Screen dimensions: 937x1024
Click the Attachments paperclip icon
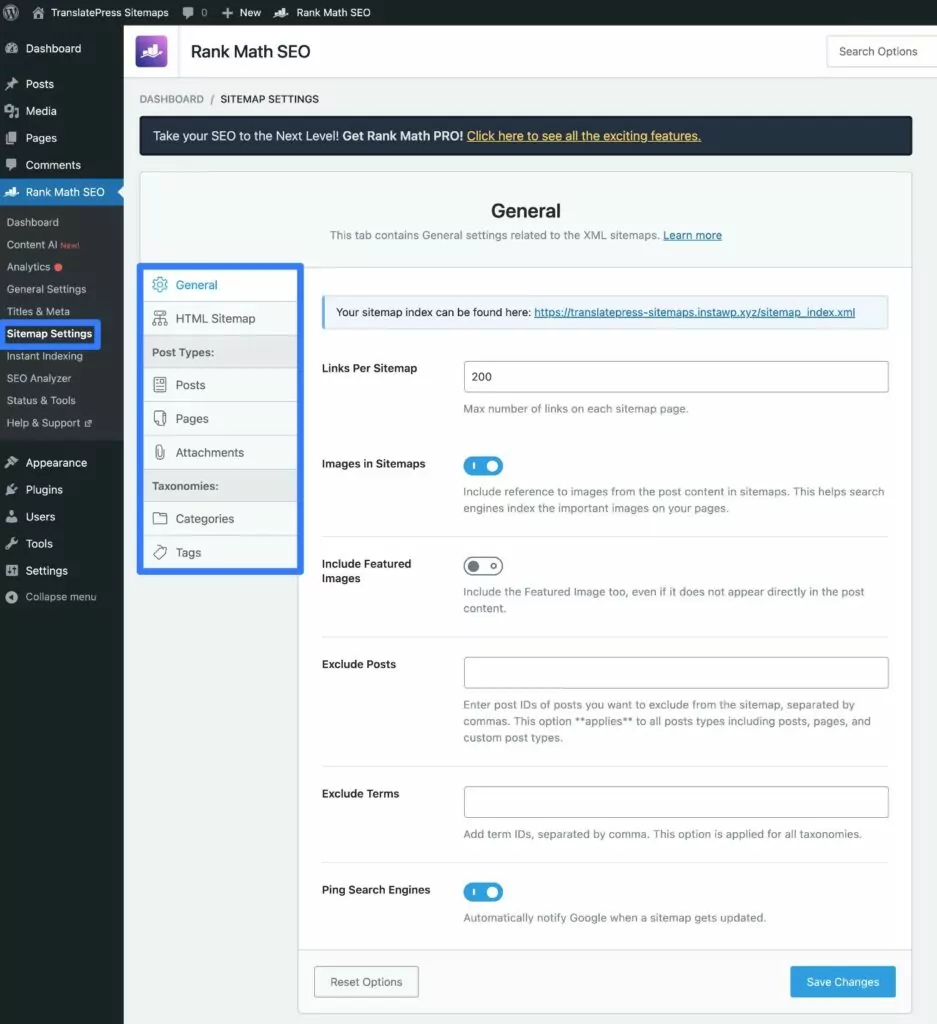(x=160, y=452)
